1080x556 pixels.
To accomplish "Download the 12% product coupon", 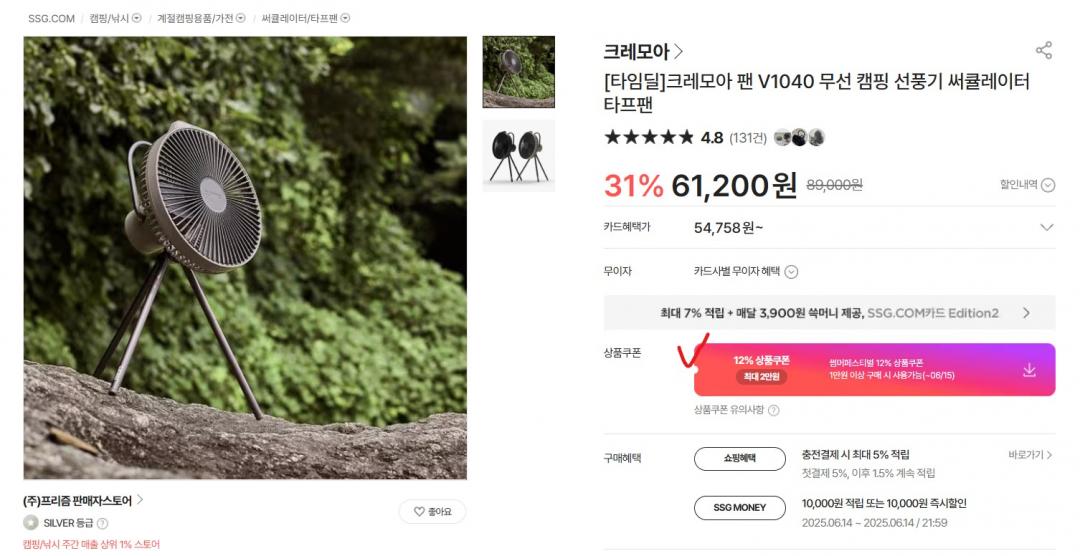I will tap(1029, 370).
